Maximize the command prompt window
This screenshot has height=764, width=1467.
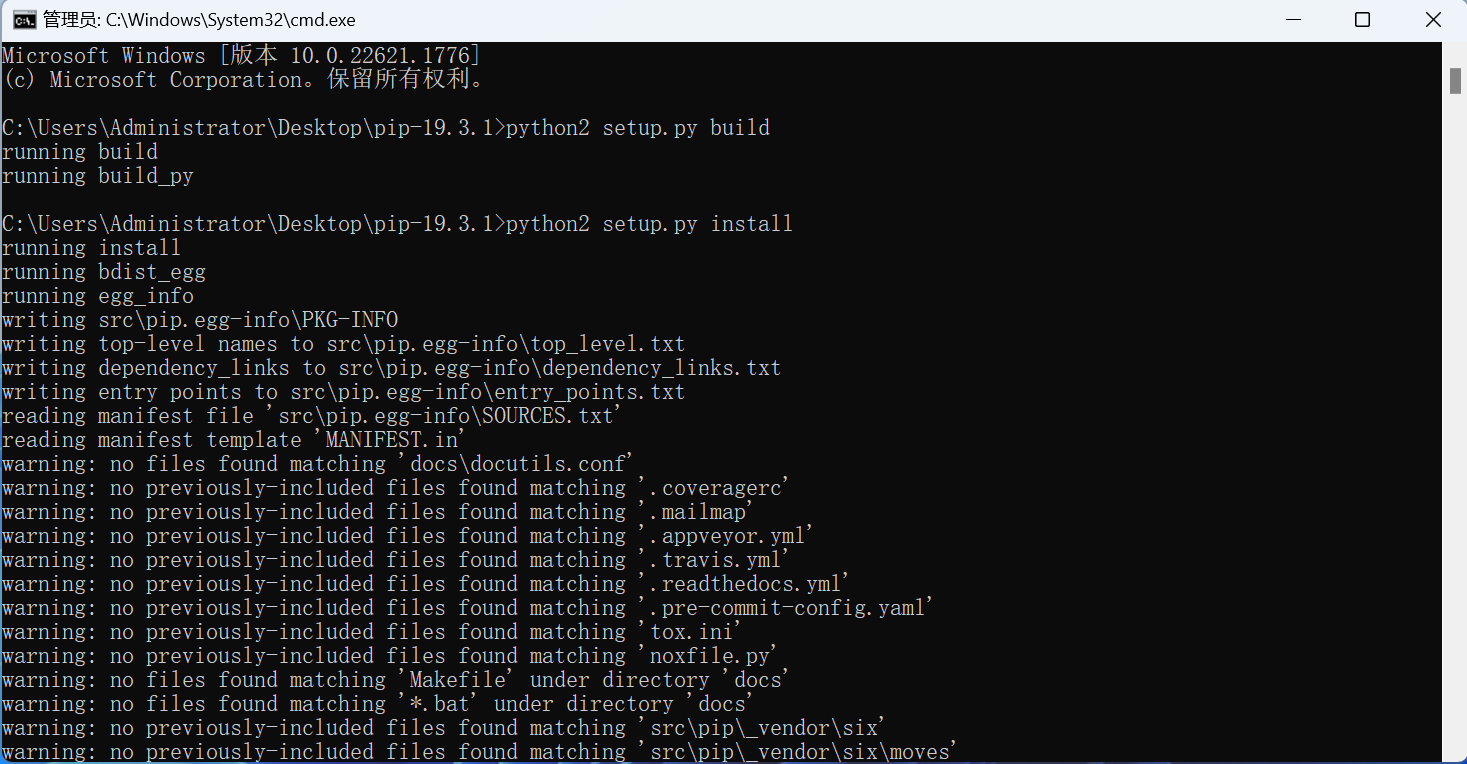click(1362, 20)
